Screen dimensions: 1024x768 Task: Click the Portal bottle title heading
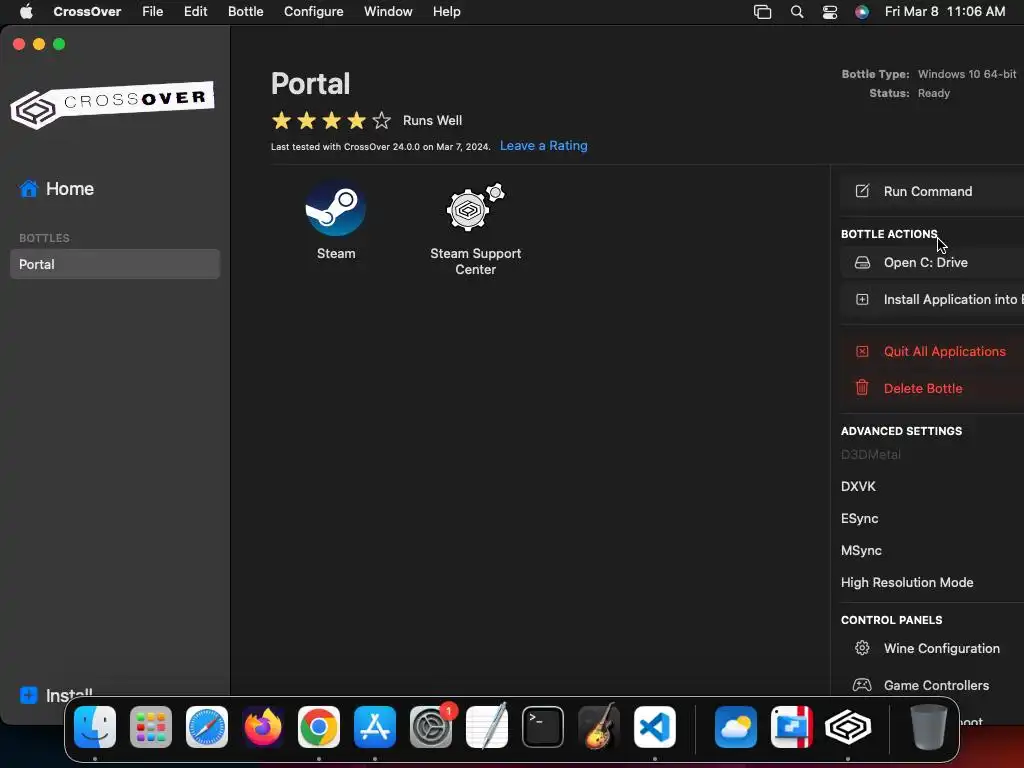point(311,84)
